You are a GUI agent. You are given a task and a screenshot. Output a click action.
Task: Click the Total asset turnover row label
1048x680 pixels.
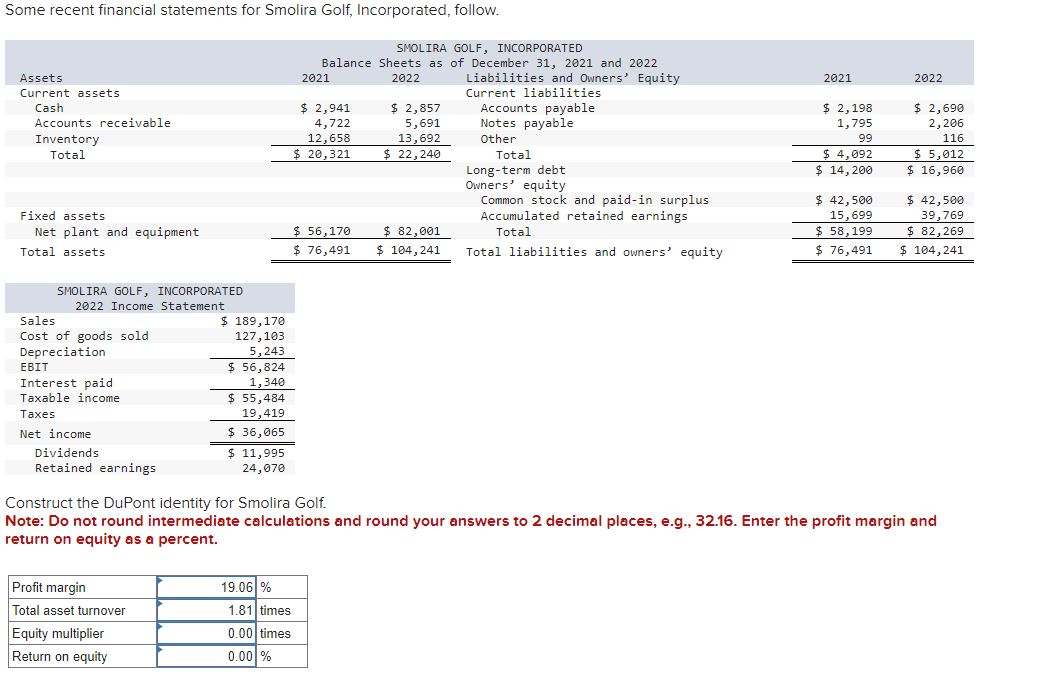[x=68, y=610]
